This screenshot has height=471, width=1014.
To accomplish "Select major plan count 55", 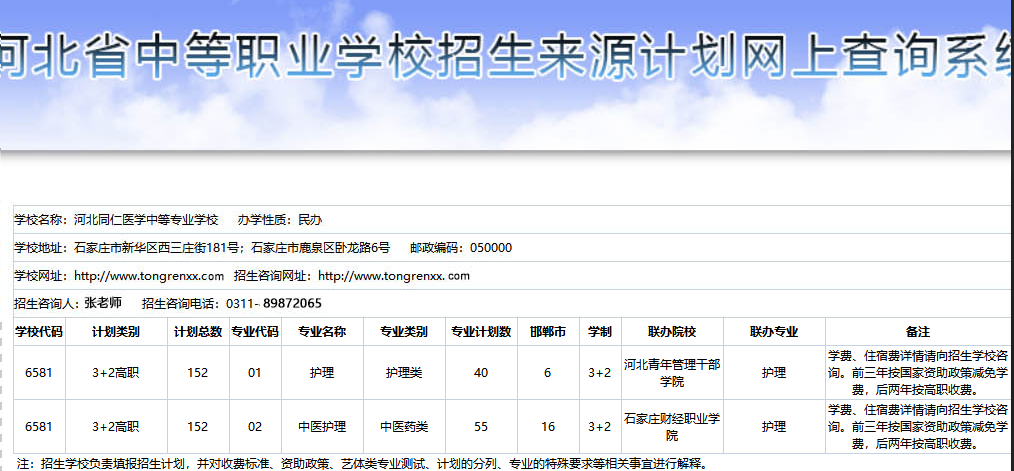I will pos(480,427).
